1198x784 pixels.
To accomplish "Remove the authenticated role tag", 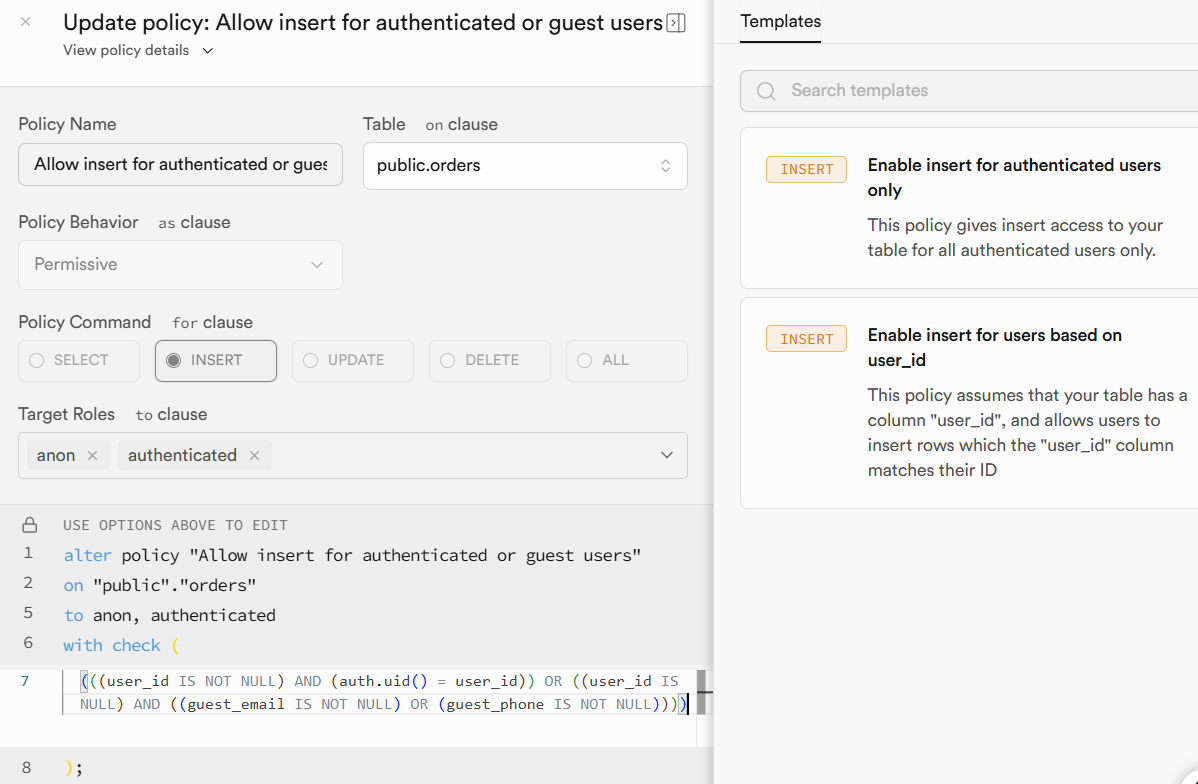I will pos(254,456).
